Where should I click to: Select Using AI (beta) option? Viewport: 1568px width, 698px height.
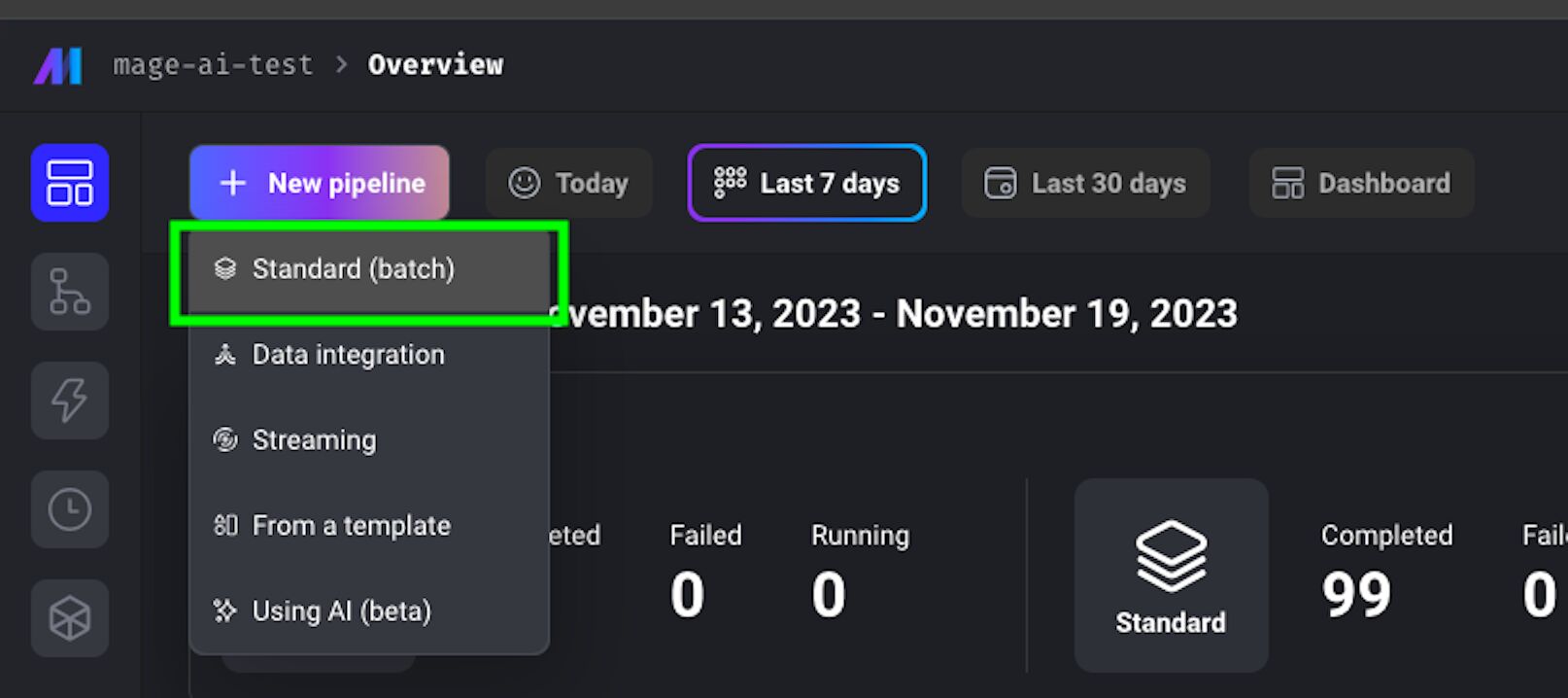369,611
